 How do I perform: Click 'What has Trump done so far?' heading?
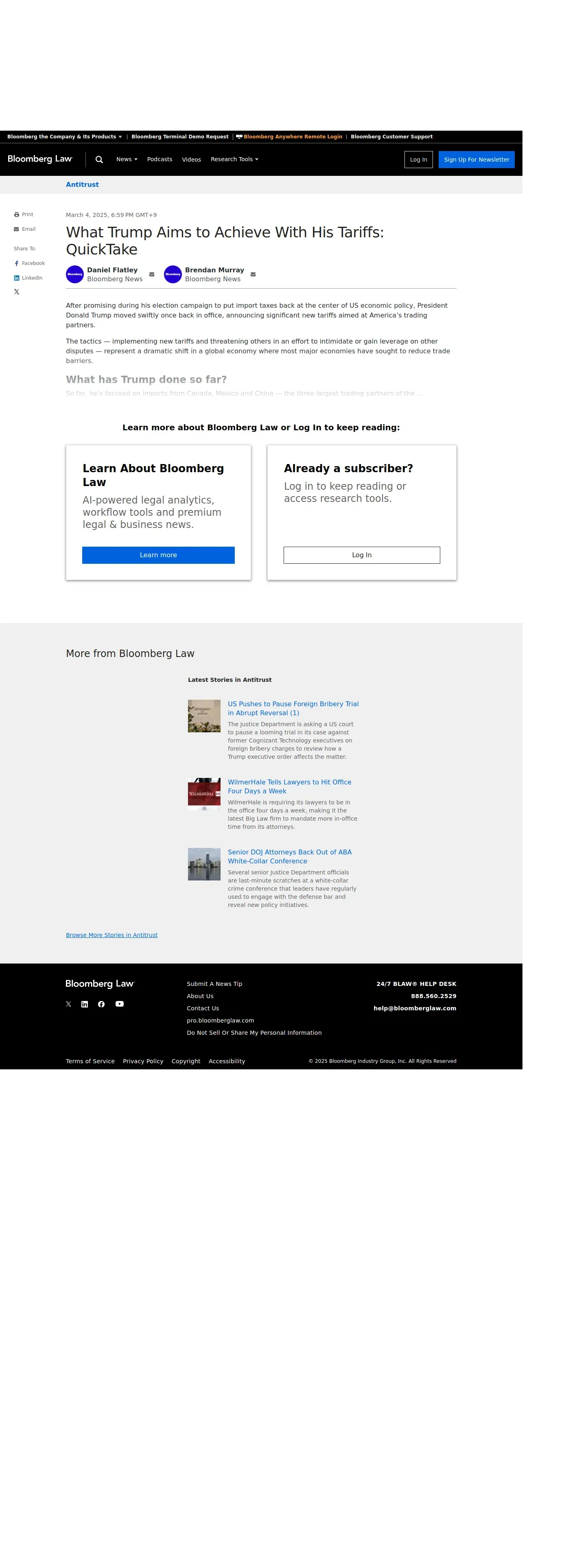146,379
